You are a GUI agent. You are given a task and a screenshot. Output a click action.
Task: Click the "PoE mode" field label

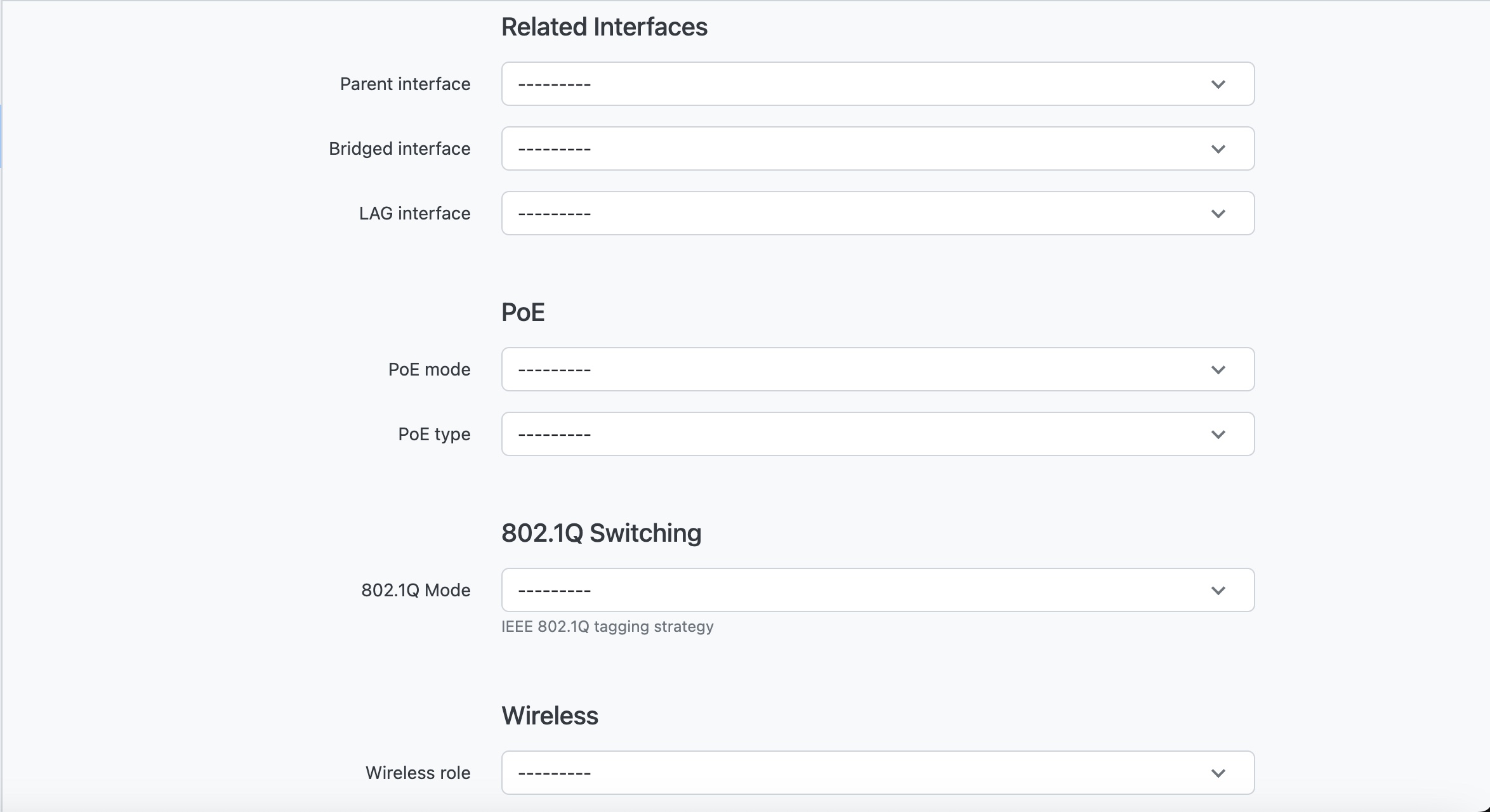(429, 369)
